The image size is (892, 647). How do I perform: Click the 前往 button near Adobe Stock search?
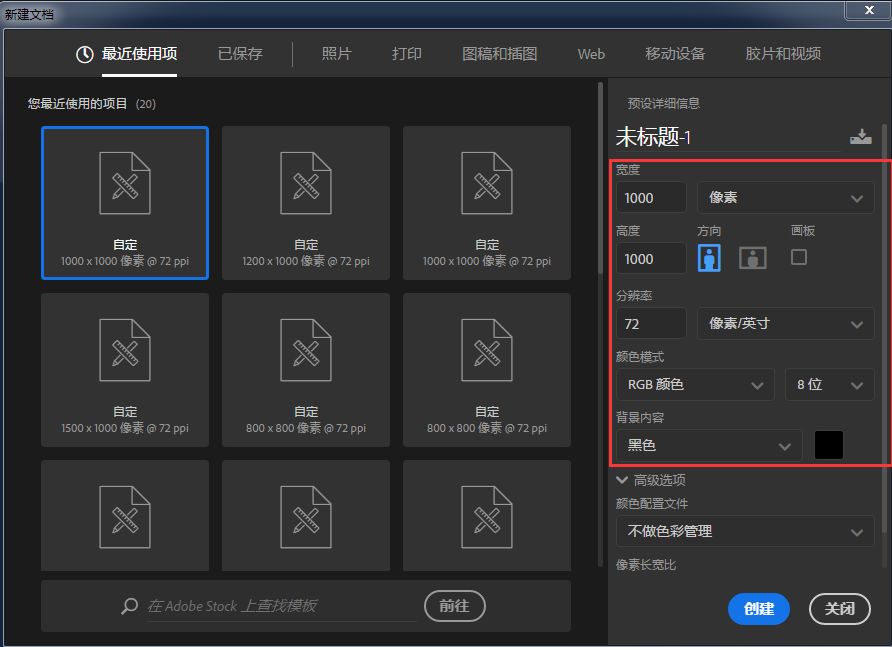coord(454,605)
